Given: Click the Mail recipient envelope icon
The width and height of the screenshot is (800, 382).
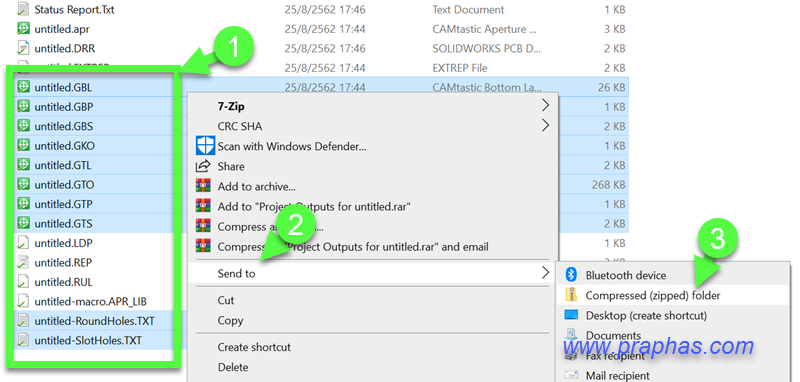Looking at the screenshot, I should pos(571,375).
